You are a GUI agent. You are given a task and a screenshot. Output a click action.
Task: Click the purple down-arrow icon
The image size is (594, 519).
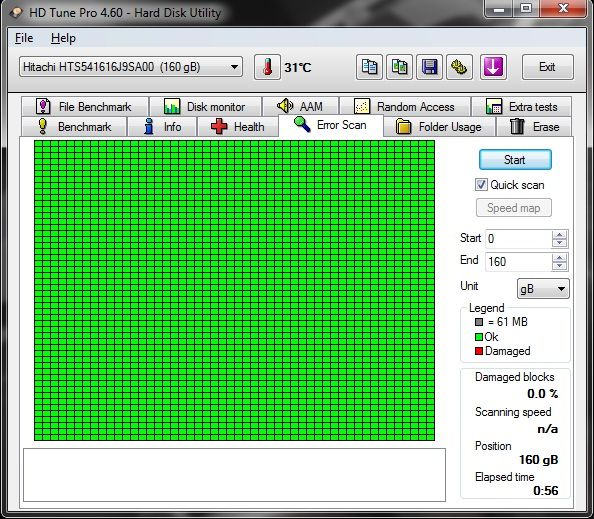coord(493,67)
